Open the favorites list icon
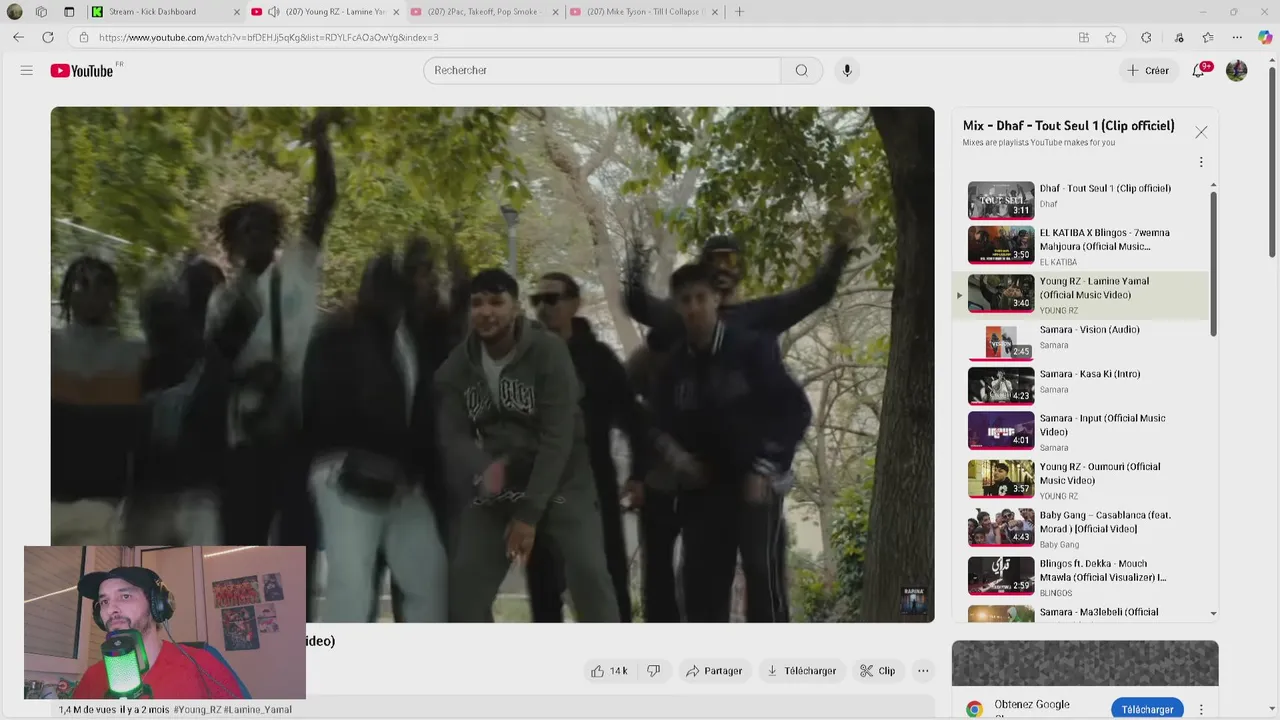 [x=1208, y=37]
